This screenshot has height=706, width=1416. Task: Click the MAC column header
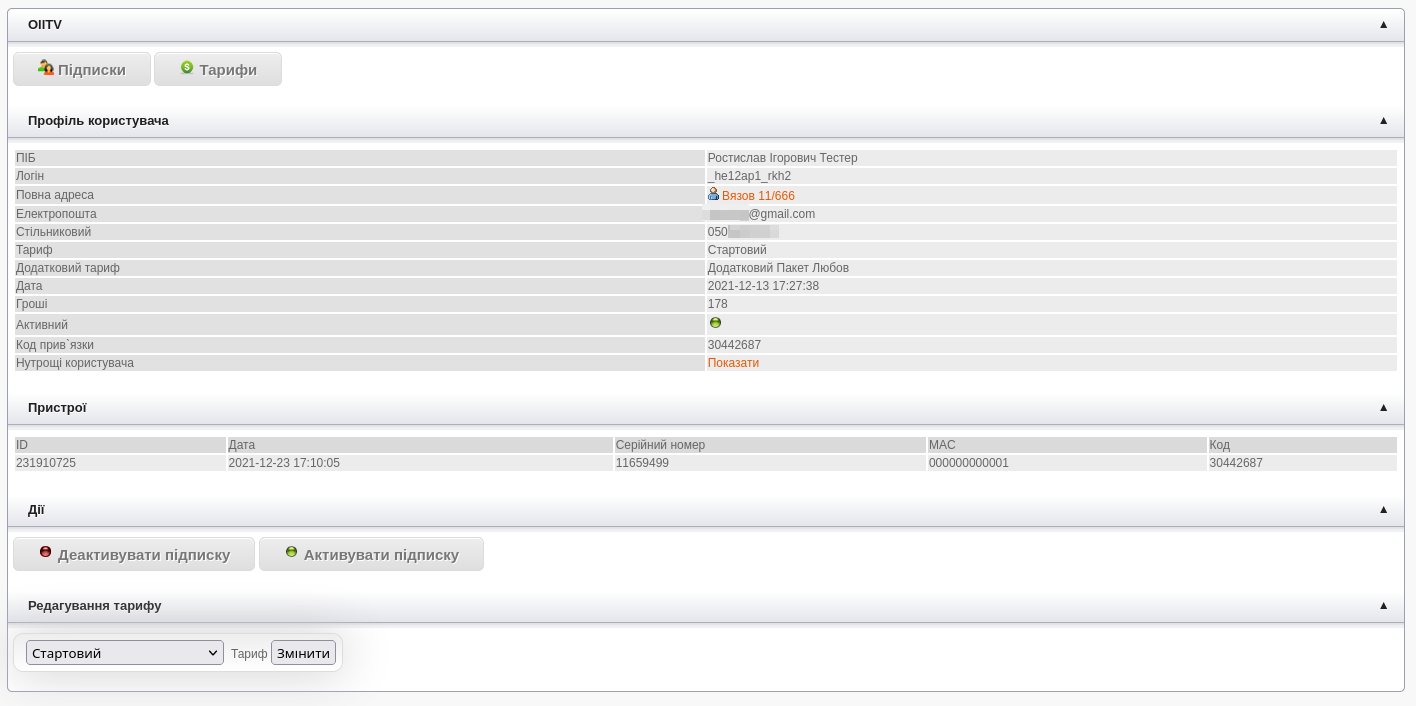(942, 445)
